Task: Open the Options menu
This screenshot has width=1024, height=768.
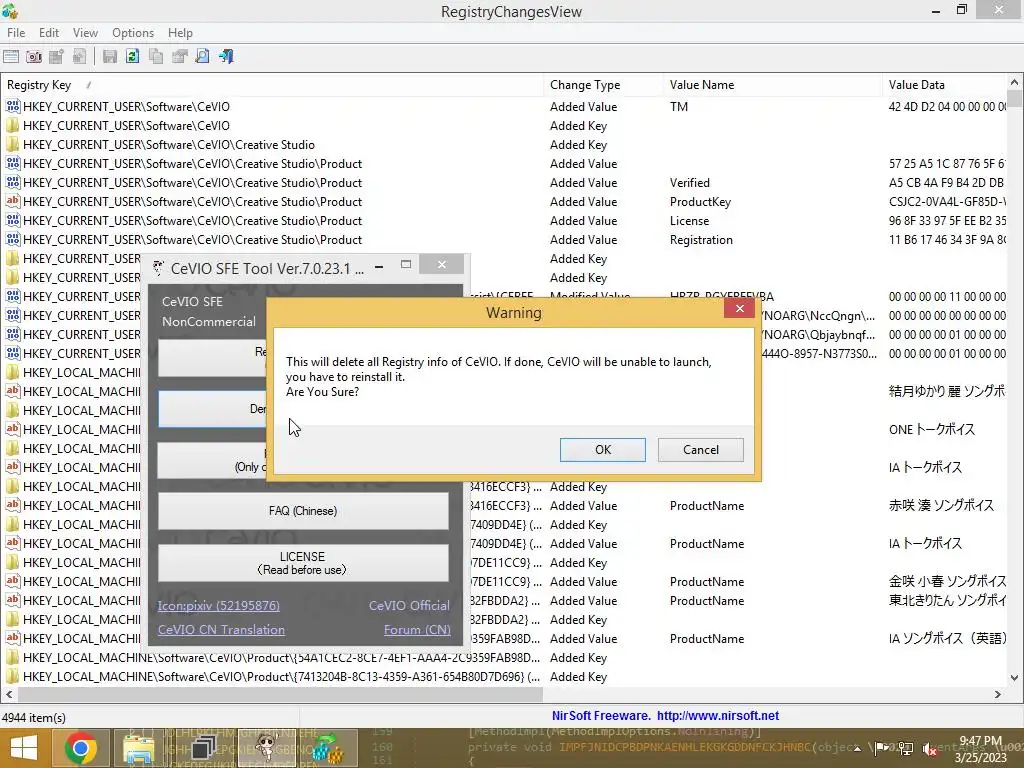Action: [x=133, y=33]
